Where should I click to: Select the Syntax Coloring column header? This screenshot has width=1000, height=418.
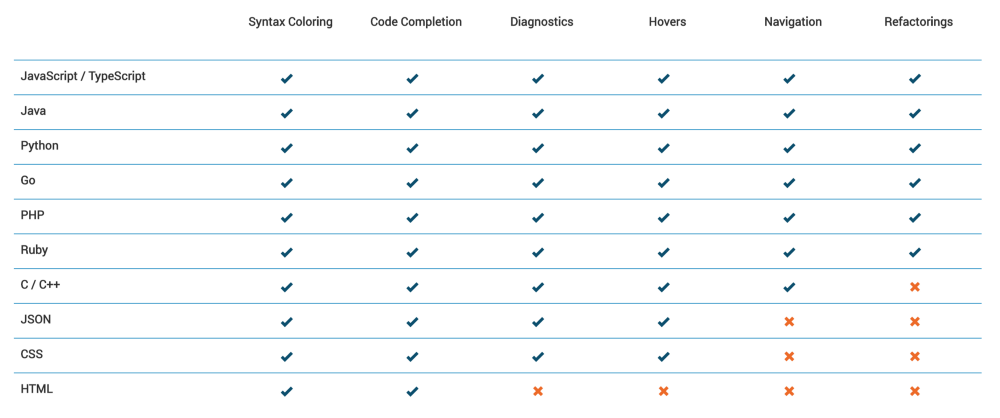click(291, 22)
